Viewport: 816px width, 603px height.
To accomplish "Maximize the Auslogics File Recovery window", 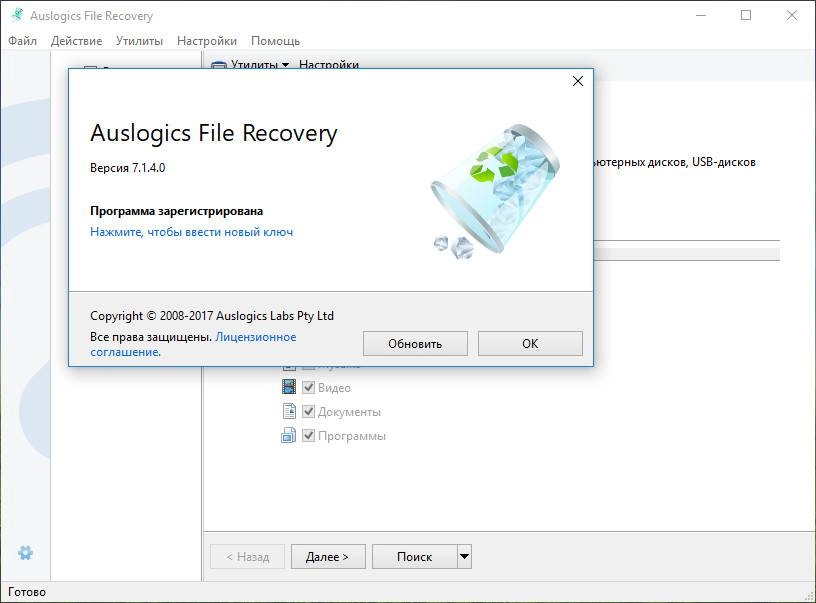I will (746, 16).
